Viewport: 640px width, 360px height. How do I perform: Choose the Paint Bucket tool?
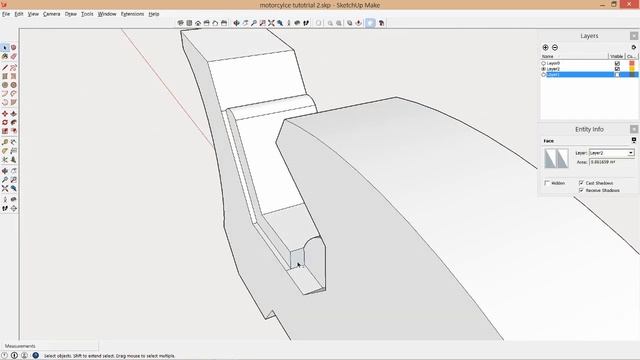(x=5, y=56)
